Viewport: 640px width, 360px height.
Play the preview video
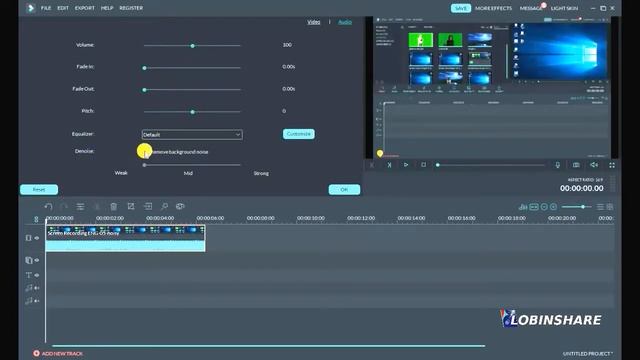click(x=406, y=165)
